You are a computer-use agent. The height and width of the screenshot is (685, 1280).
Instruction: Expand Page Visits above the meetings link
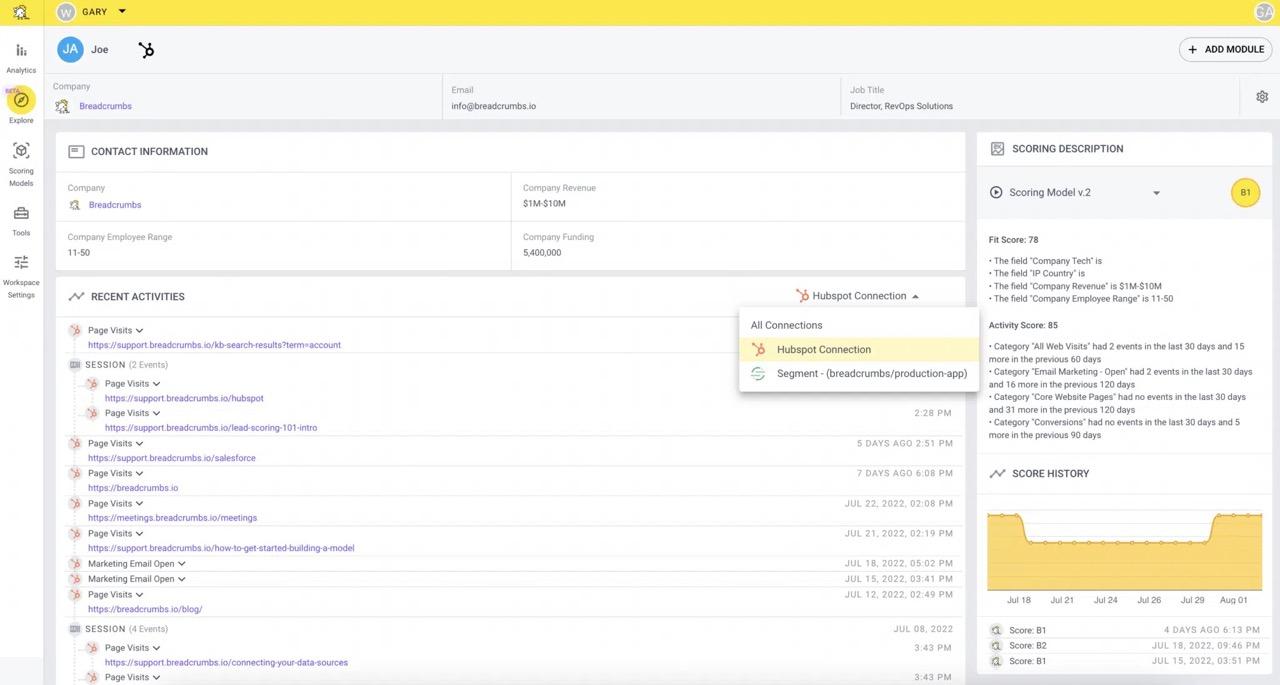point(139,504)
